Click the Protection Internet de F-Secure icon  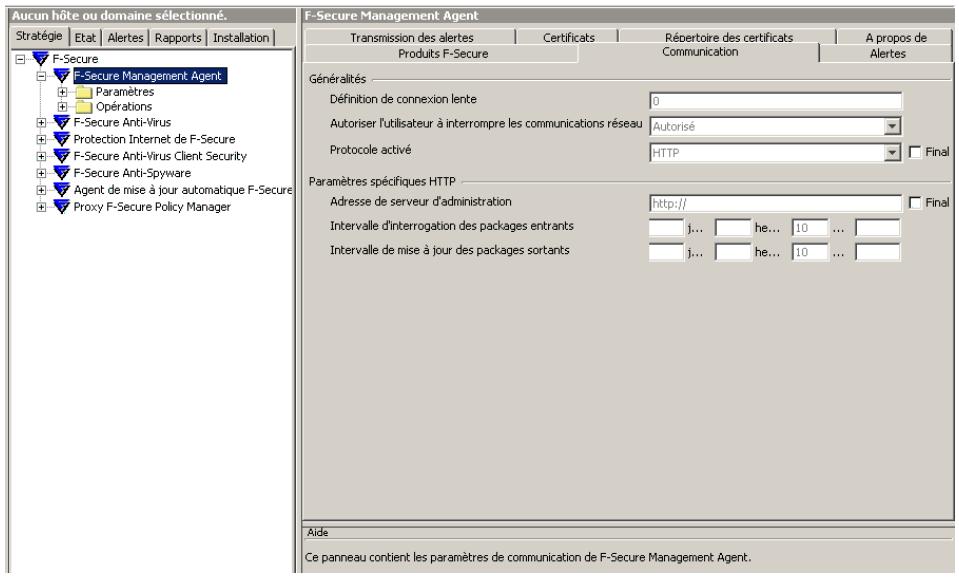(x=62, y=139)
